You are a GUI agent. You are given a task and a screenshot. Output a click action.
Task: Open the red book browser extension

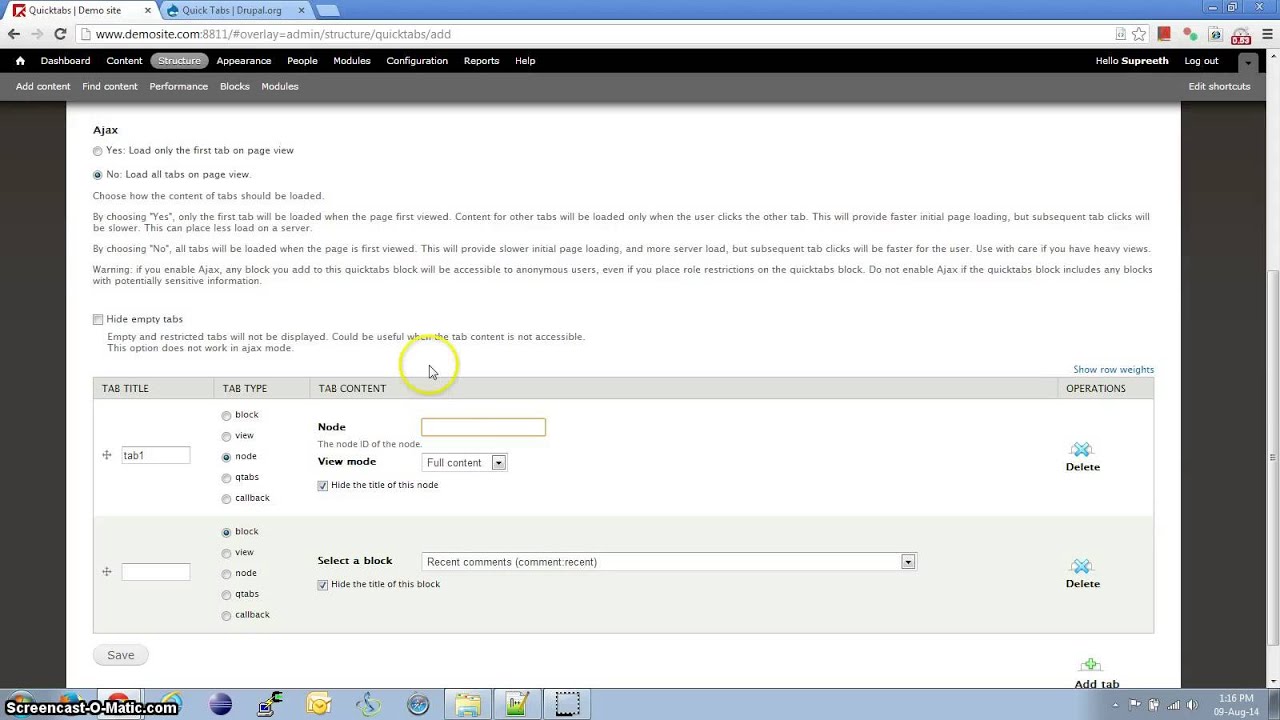tap(1164, 34)
